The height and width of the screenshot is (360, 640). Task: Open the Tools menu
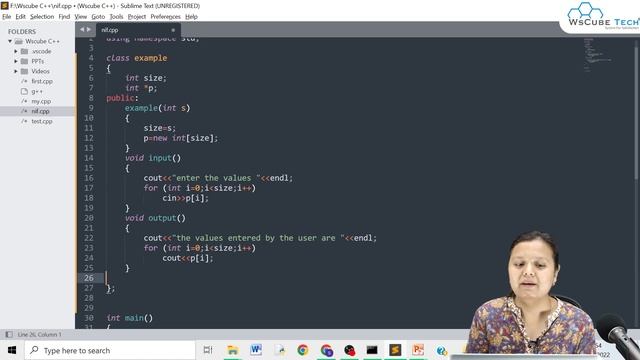coord(116,17)
